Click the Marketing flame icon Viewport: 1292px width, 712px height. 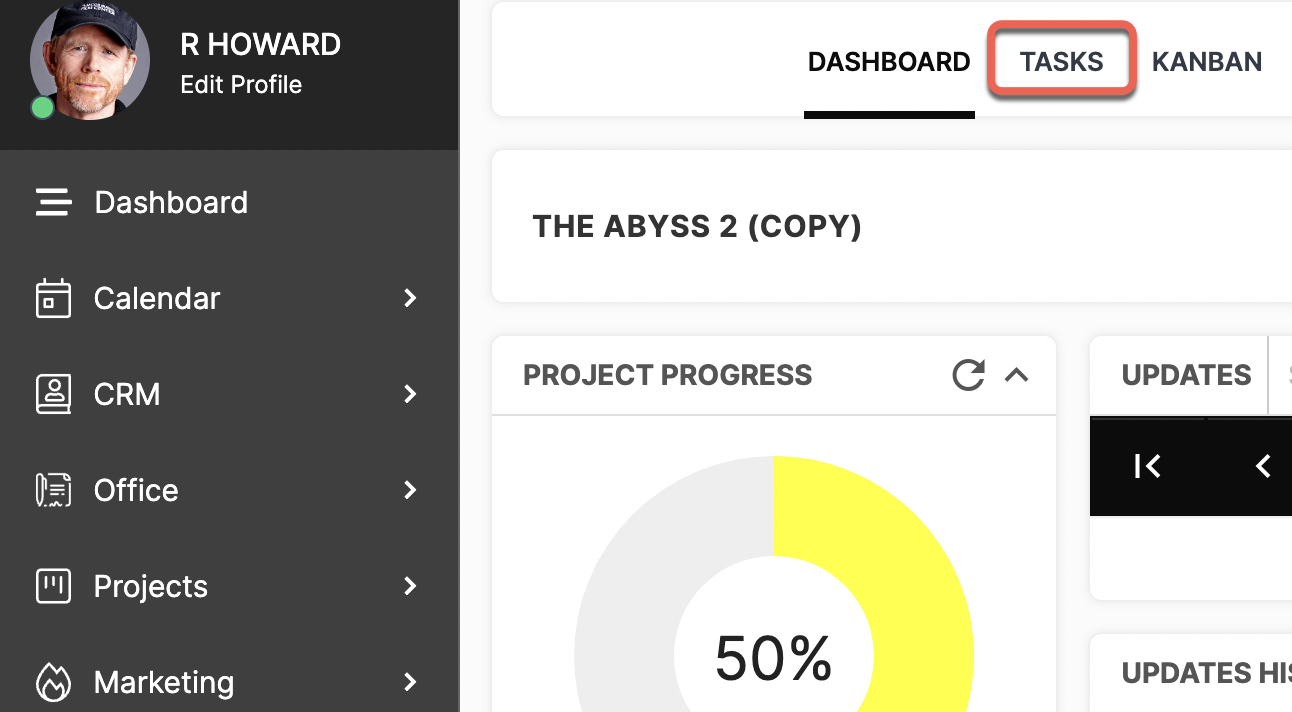(x=54, y=682)
